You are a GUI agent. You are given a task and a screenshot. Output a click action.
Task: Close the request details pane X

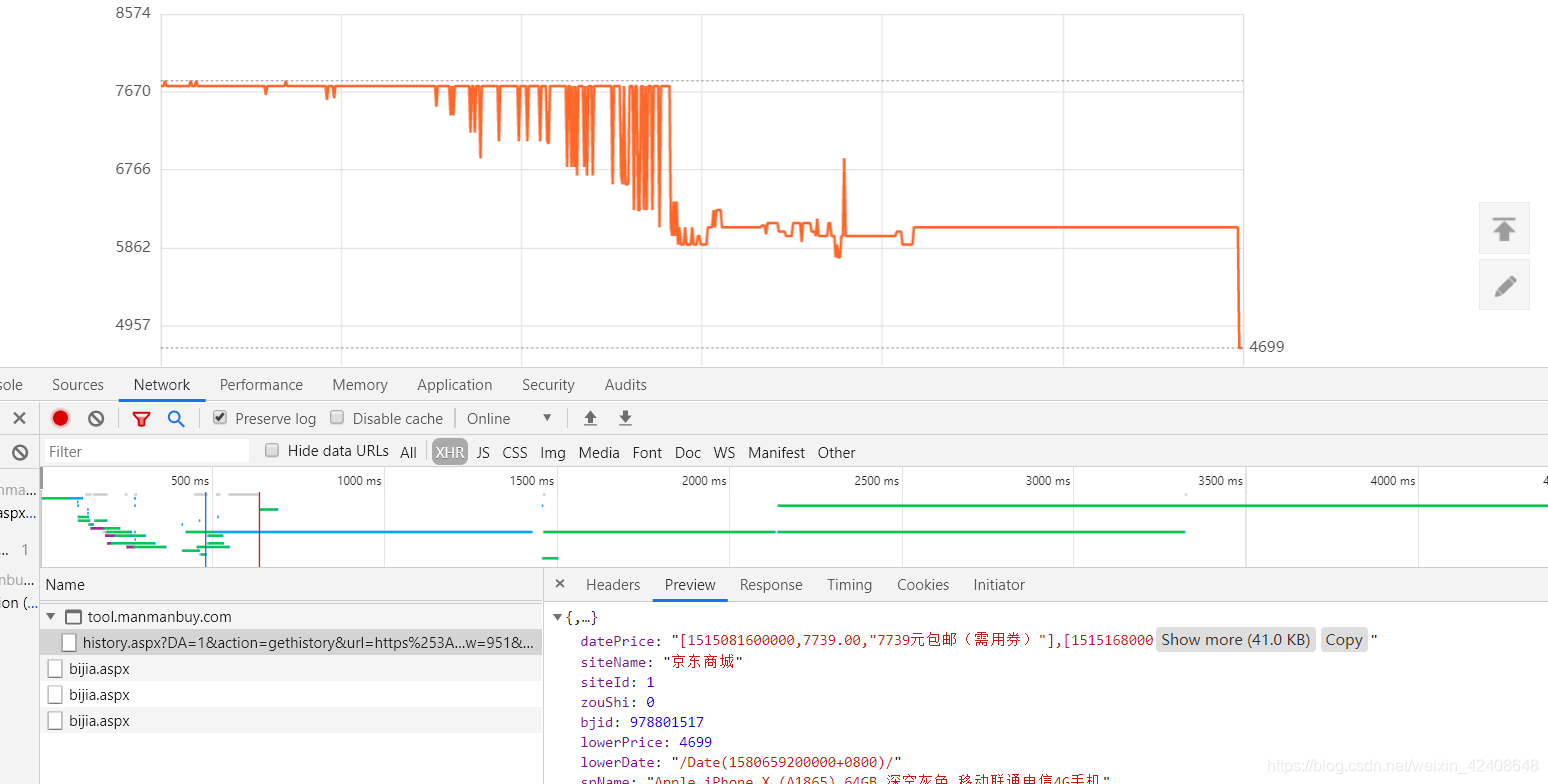[x=560, y=584]
